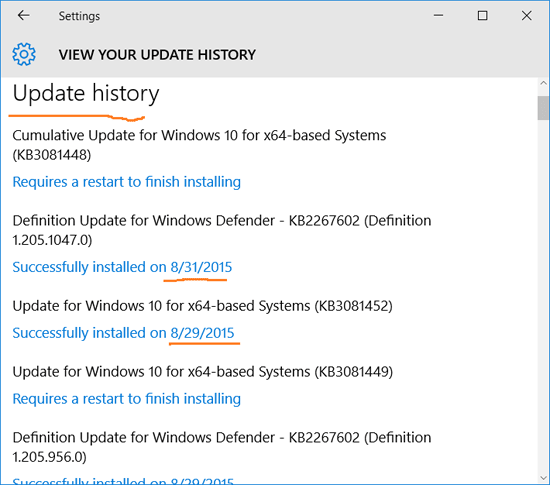Image resolution: width=550 pixels, height=485 pixels.
Task: Open 'Successfully installed on 8/29/2015' under KB3081452
Action: click(x=123, y=333)
